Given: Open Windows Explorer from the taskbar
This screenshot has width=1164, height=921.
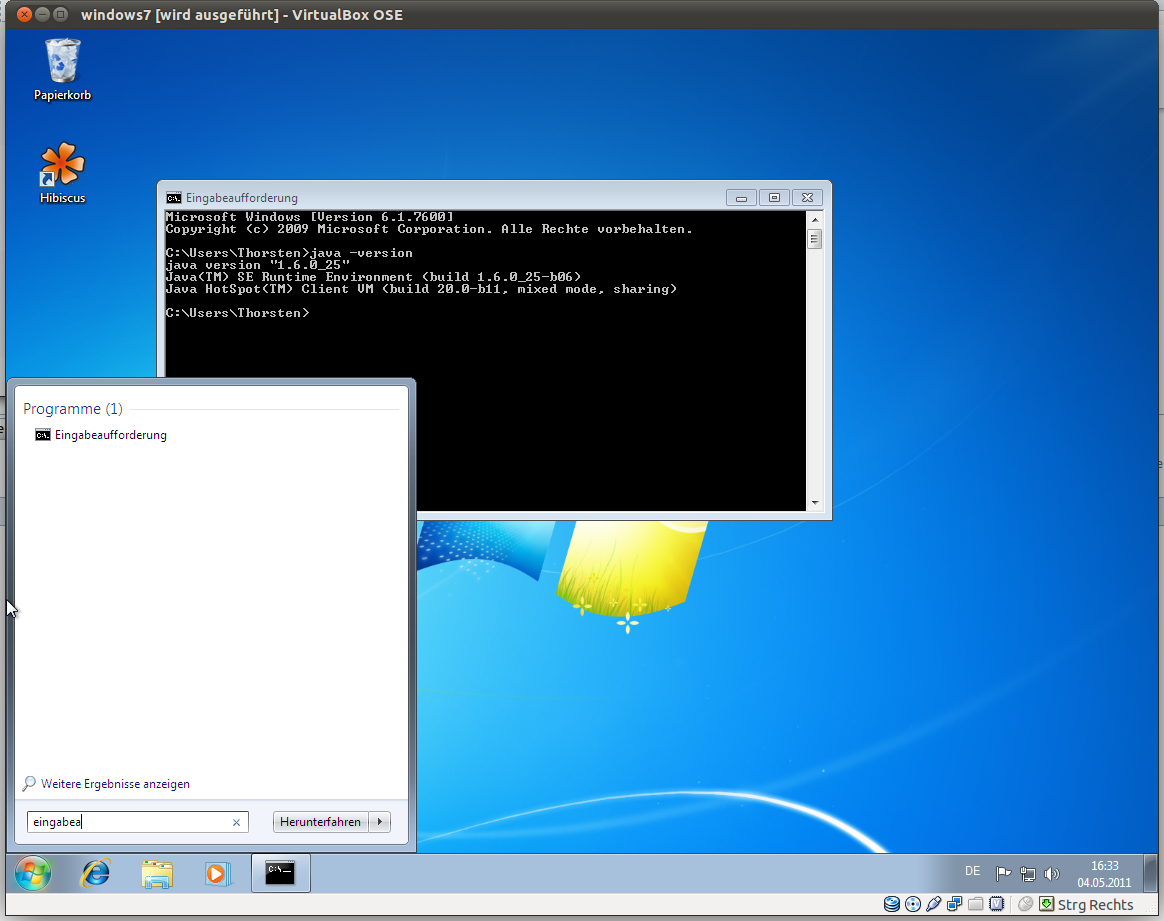Looking at the screenshot, I should pyautogui.click(x=157, y=874).
